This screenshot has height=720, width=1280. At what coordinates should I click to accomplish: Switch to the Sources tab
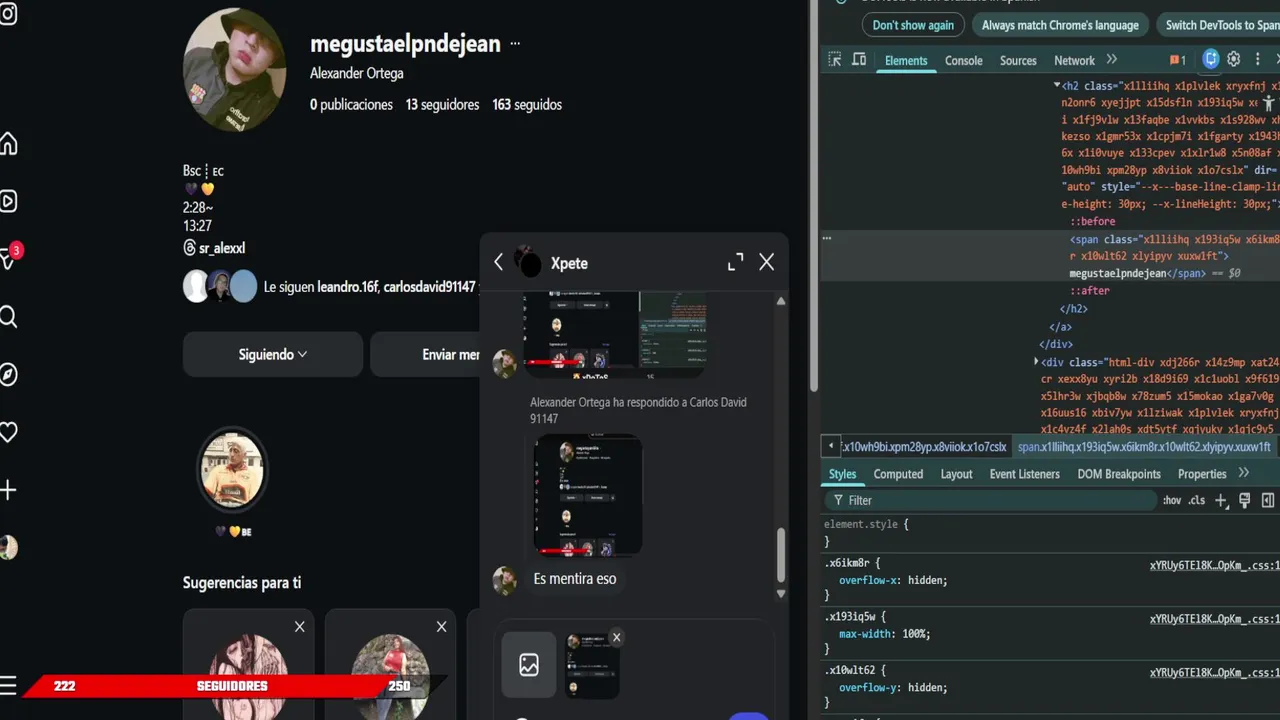tap(1018, 60)
